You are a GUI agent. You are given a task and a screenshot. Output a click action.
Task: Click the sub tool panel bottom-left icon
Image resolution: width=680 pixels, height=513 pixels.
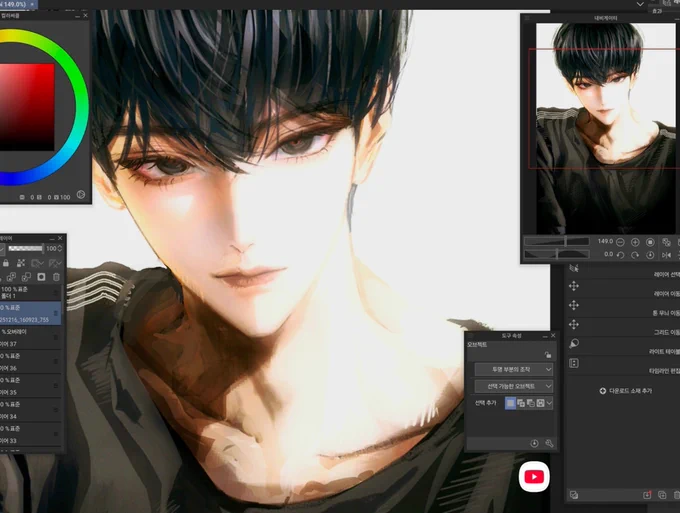click(x=574, y=495)
